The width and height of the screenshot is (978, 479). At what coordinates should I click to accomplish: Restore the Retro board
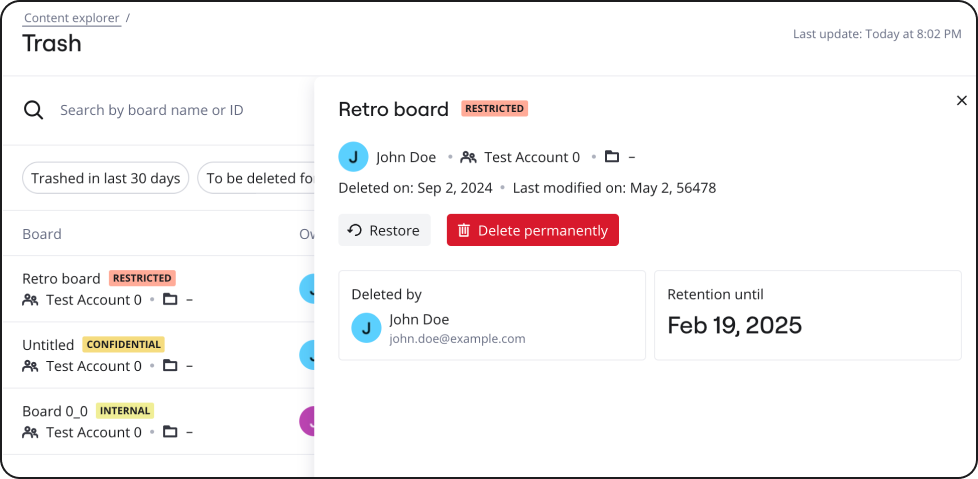coord(384,230)
